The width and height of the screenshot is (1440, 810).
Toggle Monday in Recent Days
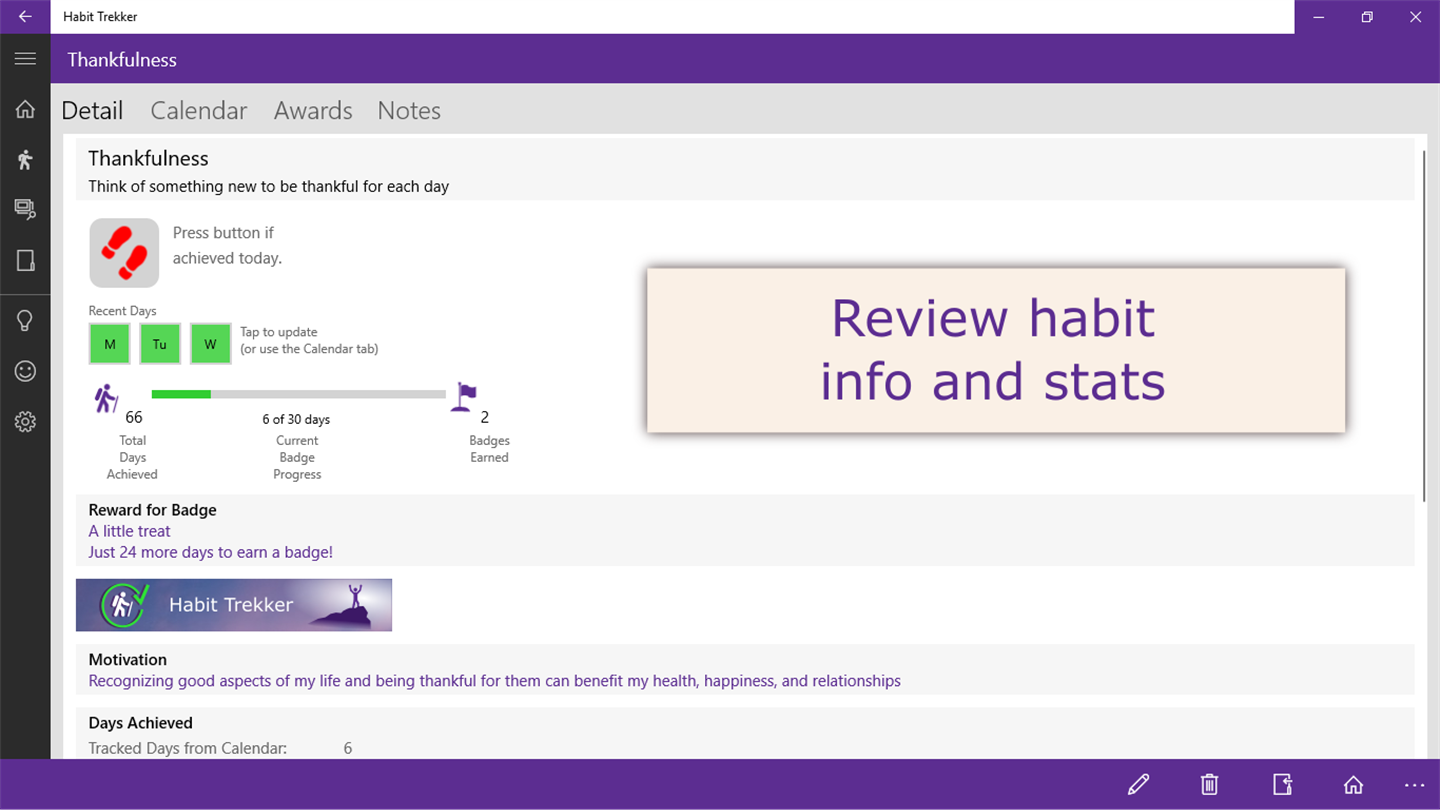coord(110,344)
